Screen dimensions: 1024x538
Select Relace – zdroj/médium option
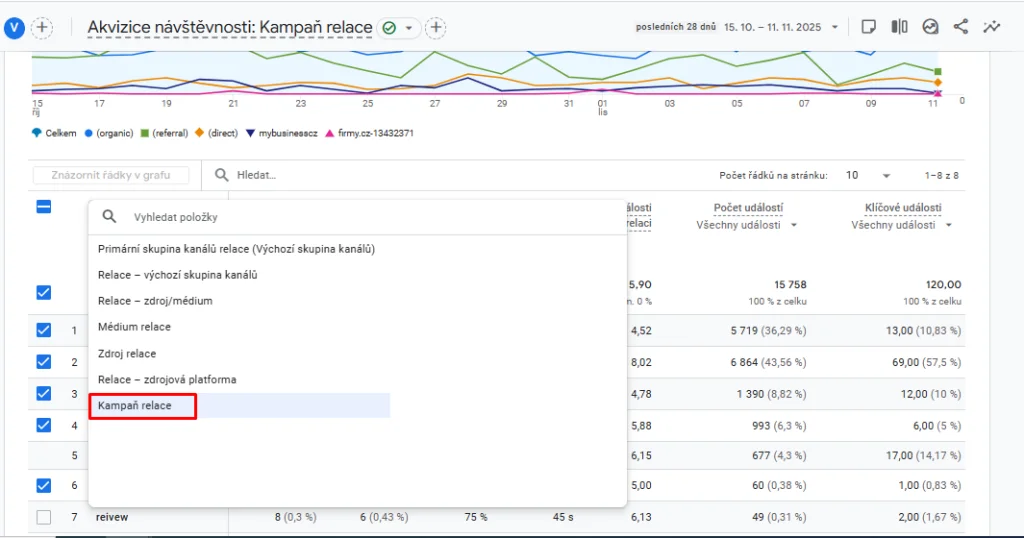point(155,301)
